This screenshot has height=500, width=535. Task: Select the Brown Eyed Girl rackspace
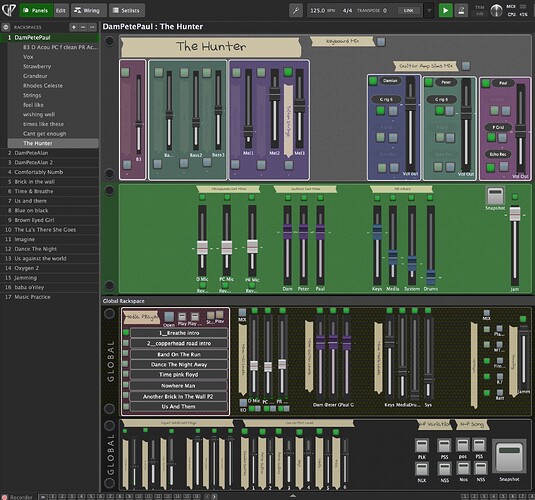(x=50, y=220)
